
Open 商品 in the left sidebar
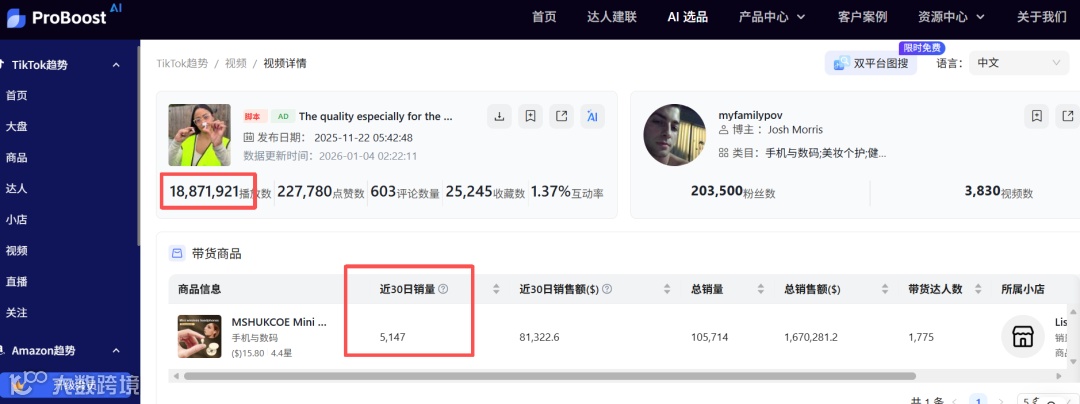[x=17, y=158]
